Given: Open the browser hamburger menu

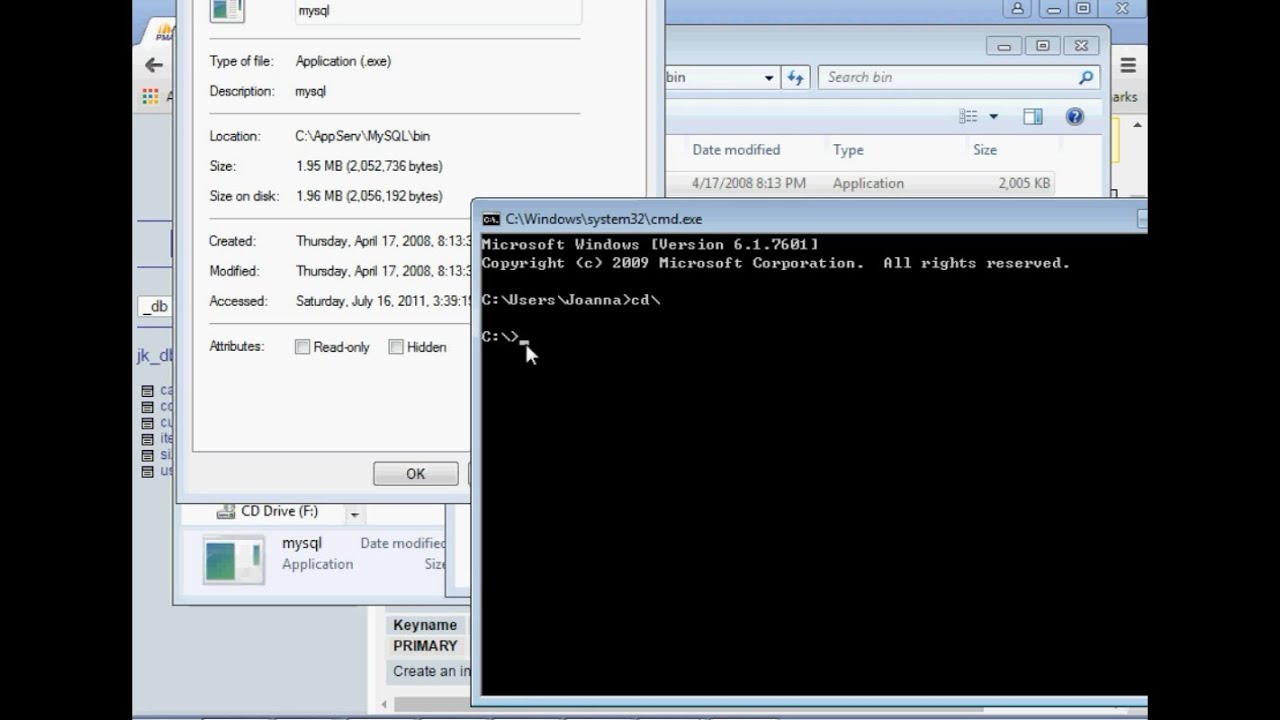Looking at the screenshot, I should click(x=1128, y=65).
